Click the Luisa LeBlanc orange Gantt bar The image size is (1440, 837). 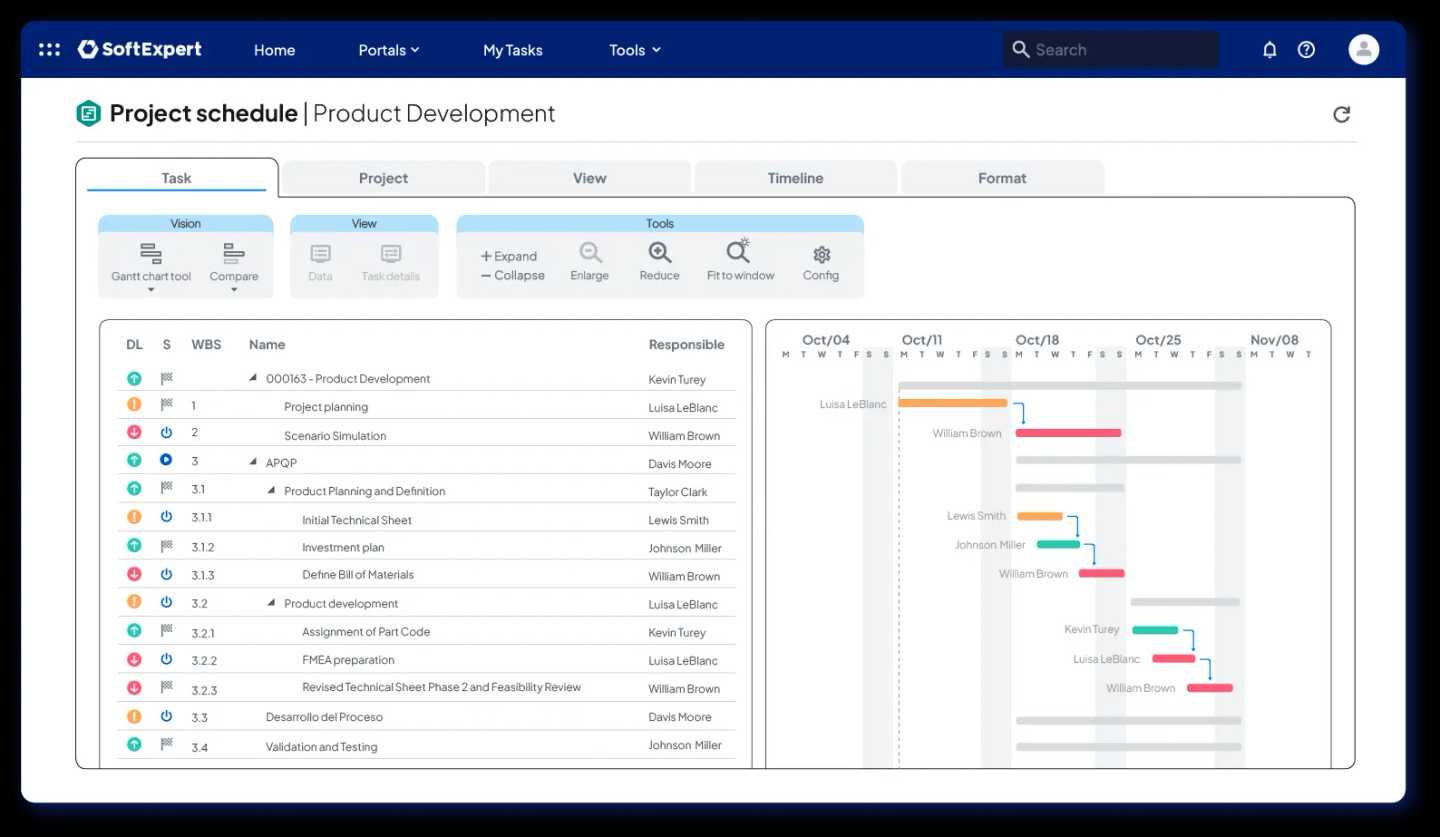pyautogui.click(x=952, y=403)
